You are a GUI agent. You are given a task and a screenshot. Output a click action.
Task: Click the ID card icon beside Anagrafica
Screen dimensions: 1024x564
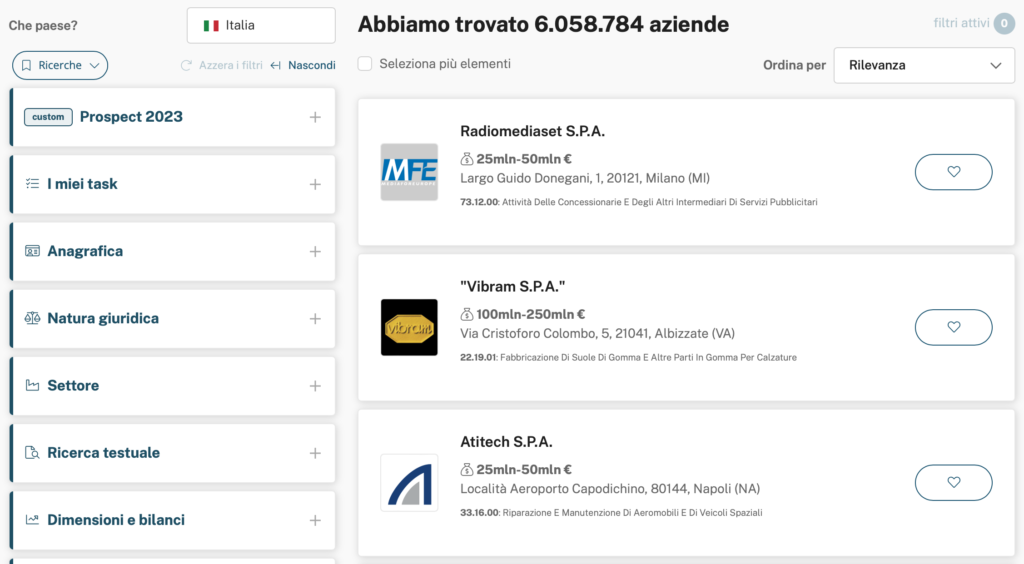32,251
